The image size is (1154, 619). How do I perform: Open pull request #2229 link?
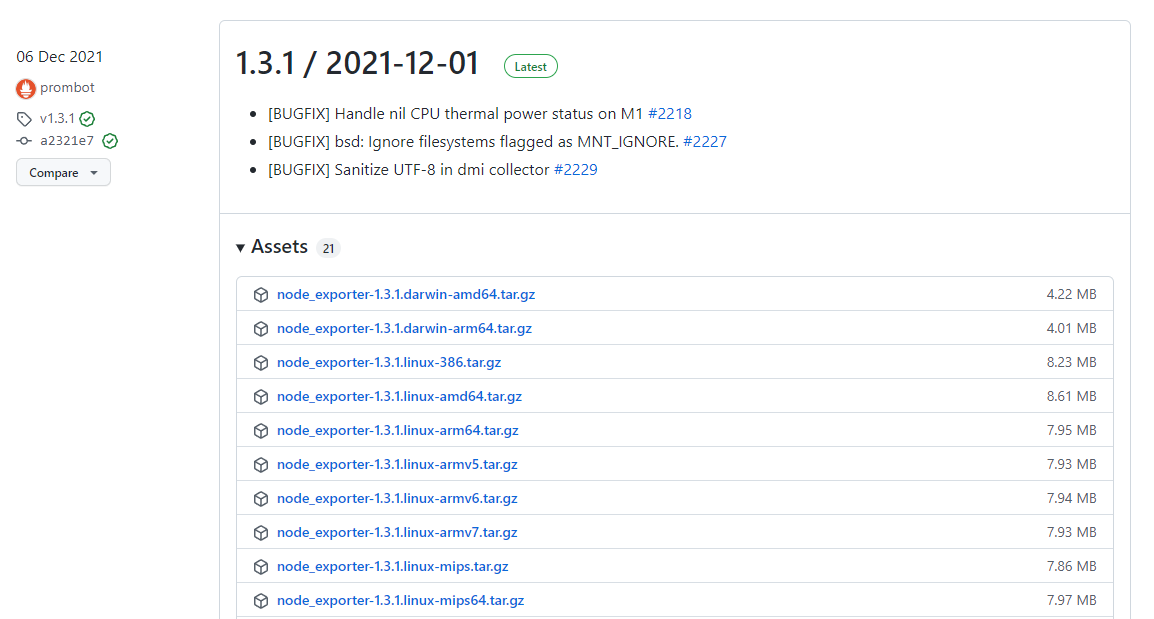(x=576, y=169)
